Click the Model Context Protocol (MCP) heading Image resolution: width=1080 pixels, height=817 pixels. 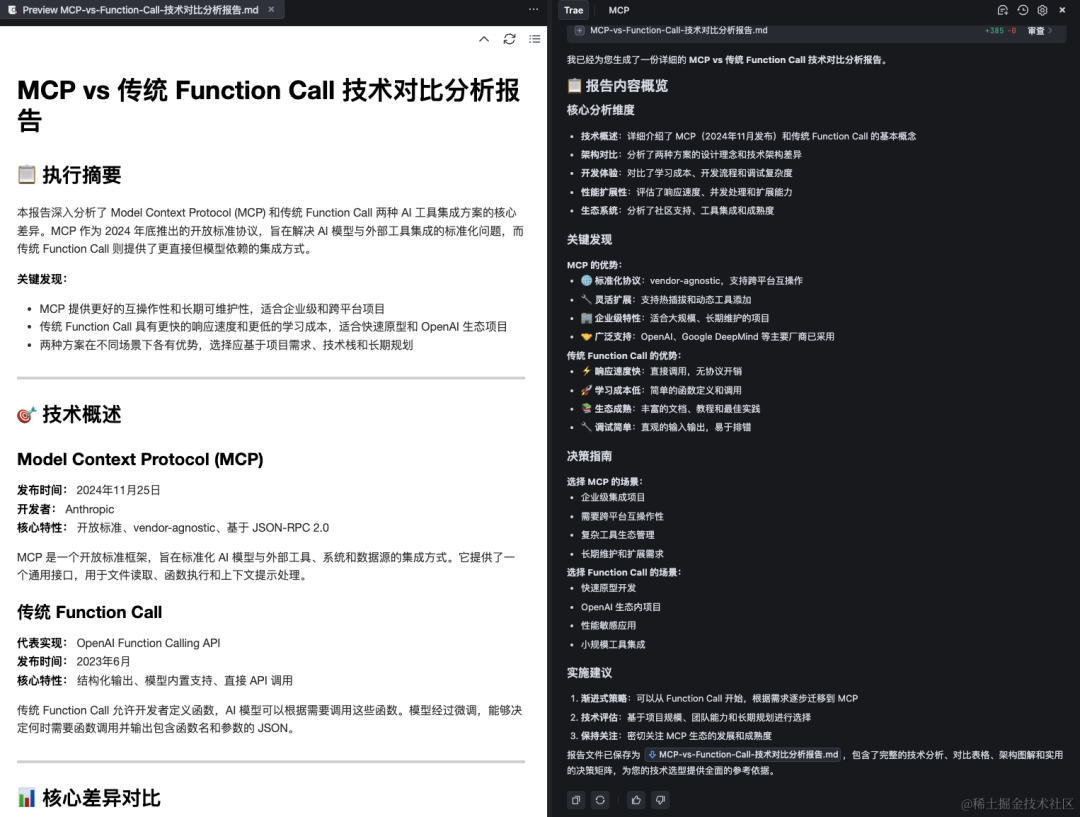141,459
